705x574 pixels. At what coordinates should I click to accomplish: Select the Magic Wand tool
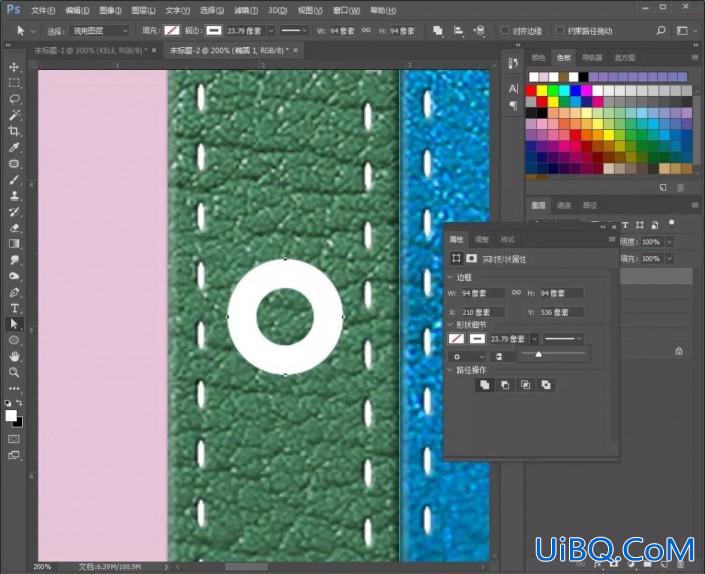click(14, 116)
